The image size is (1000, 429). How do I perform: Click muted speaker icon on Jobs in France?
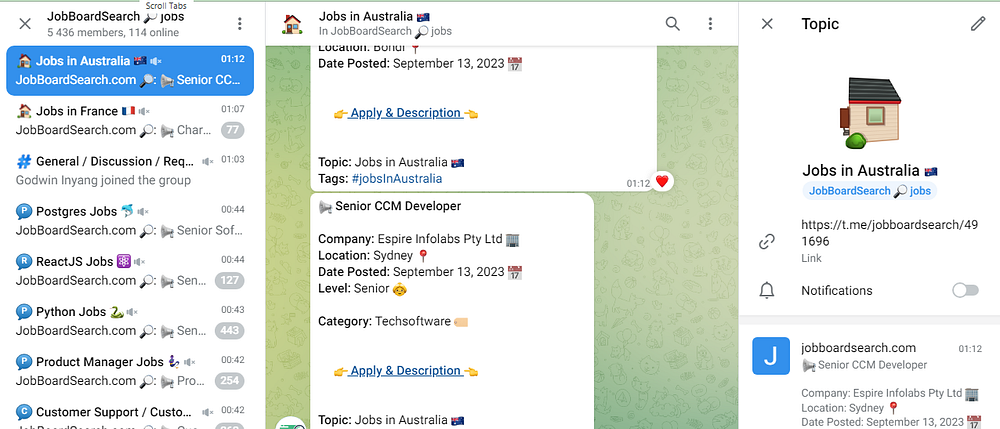pyautogui.click(x=144, y=111)
